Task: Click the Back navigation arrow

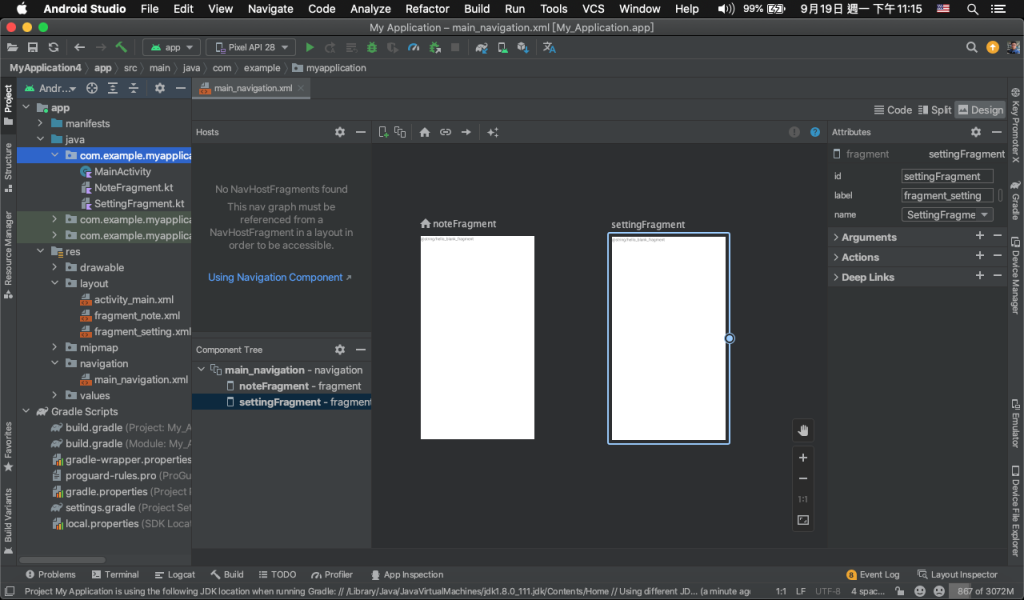Action: point(79,47)
